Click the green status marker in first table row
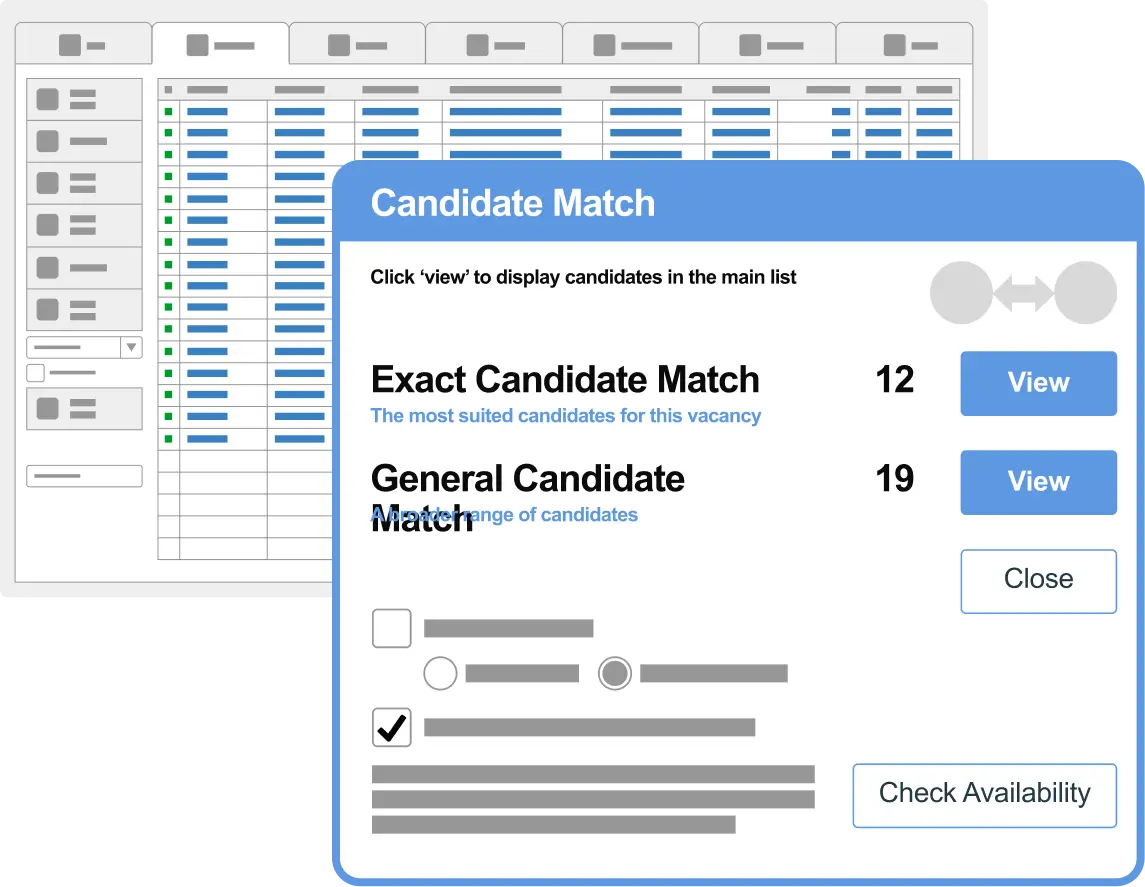This screenshot has height=887, width=1145. click(168, 111)
